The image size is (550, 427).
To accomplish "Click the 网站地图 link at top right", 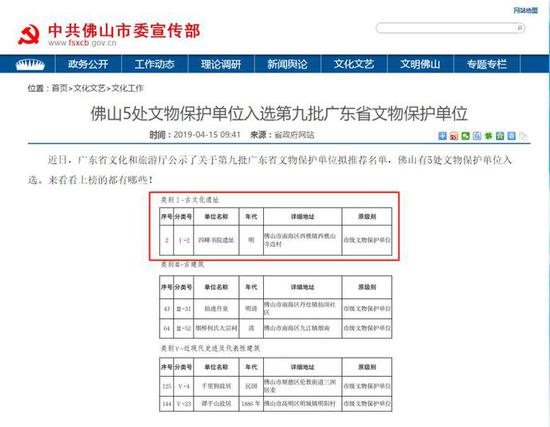I will coord(525,11).
